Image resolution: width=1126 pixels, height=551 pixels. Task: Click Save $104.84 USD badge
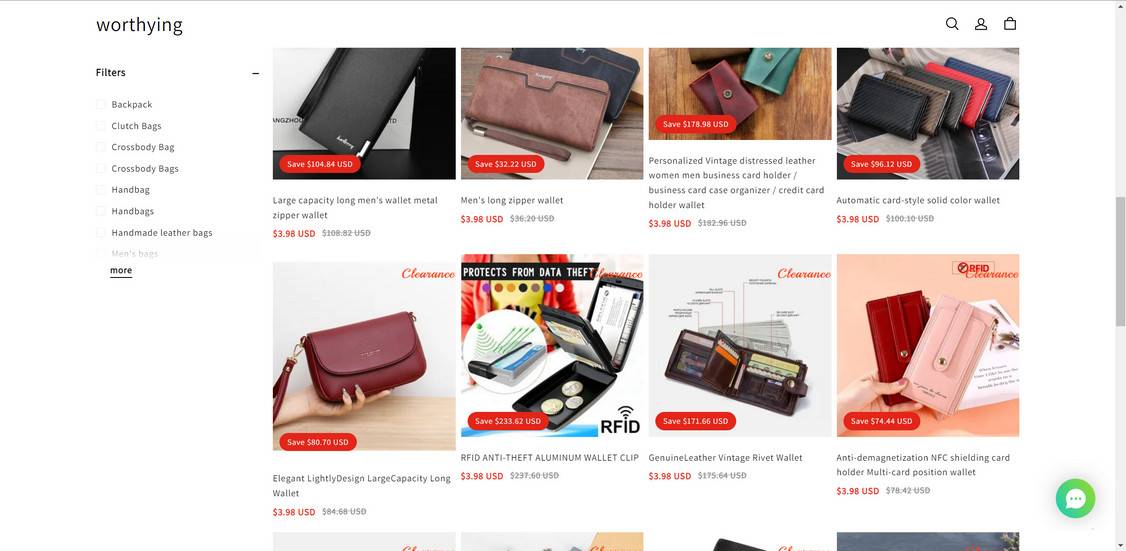click(x=320, y=164)
